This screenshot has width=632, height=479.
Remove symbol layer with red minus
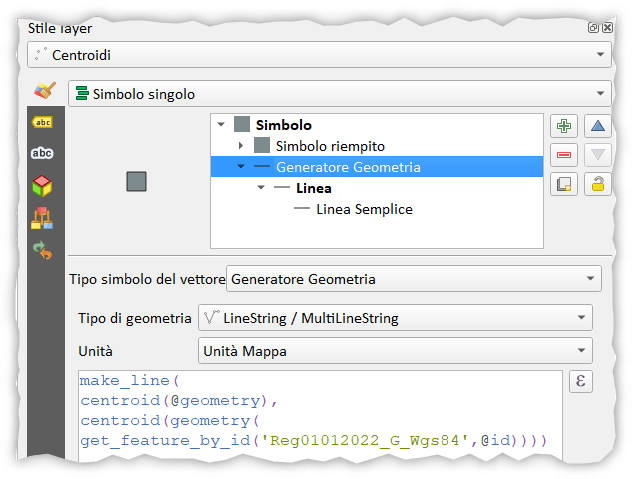564,155
